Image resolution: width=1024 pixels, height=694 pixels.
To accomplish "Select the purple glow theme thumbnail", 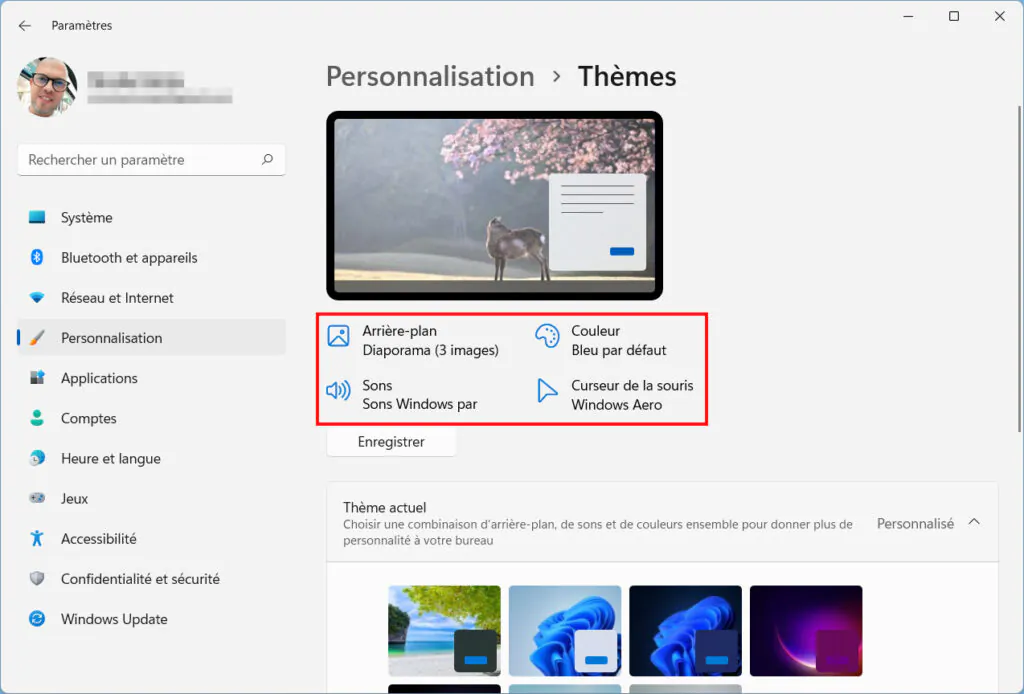I will pyautogui.click(x=806, y=631).
